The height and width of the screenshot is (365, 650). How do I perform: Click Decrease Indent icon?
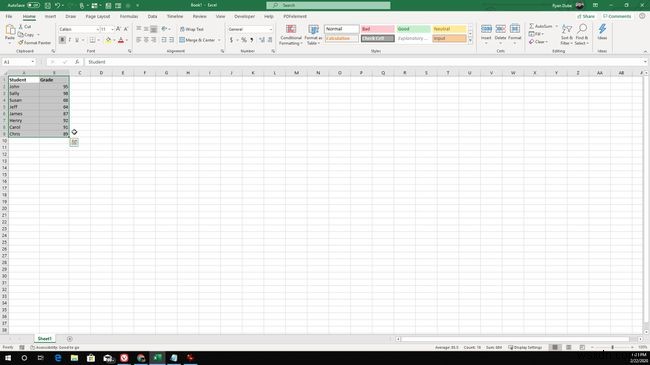(164, 40)
